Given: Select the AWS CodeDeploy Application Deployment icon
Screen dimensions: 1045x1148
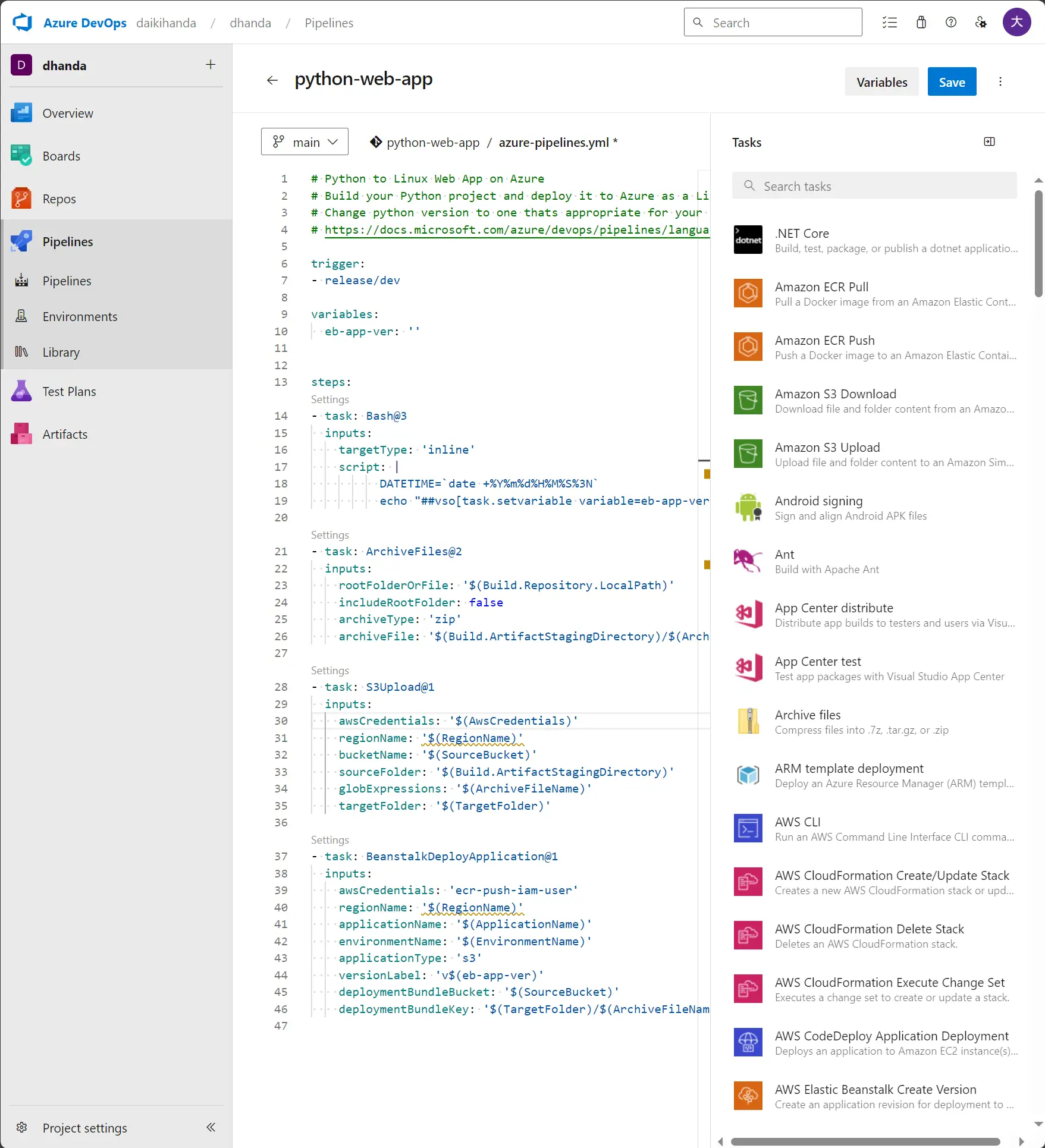Looking at the screenshot, I should [x=748, y=1042].
